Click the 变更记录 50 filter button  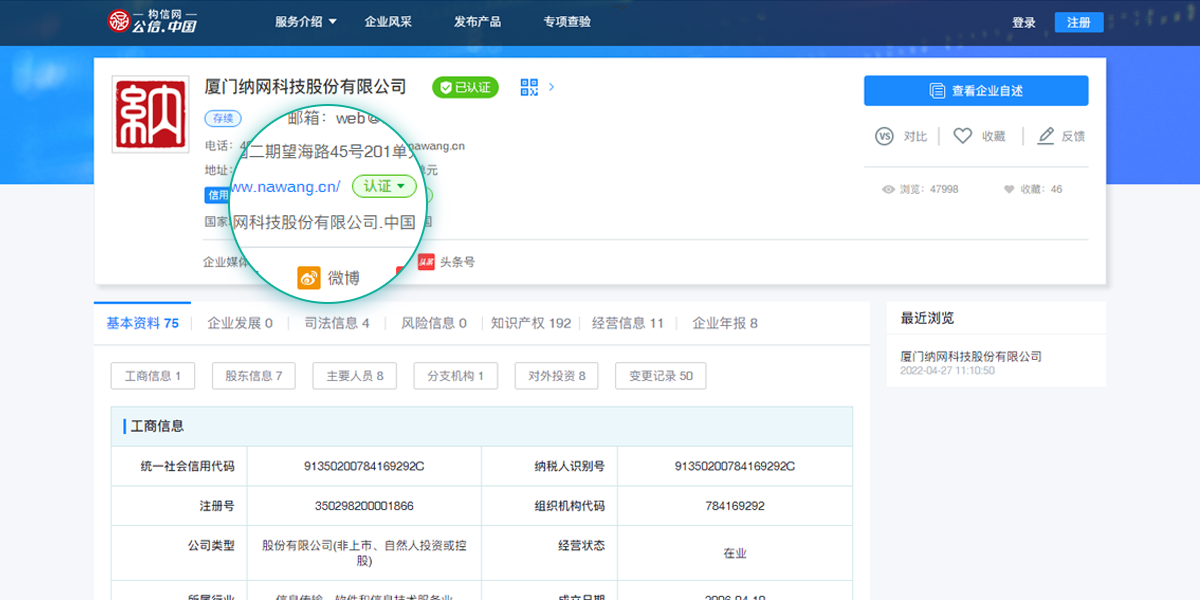coord(660,376)
